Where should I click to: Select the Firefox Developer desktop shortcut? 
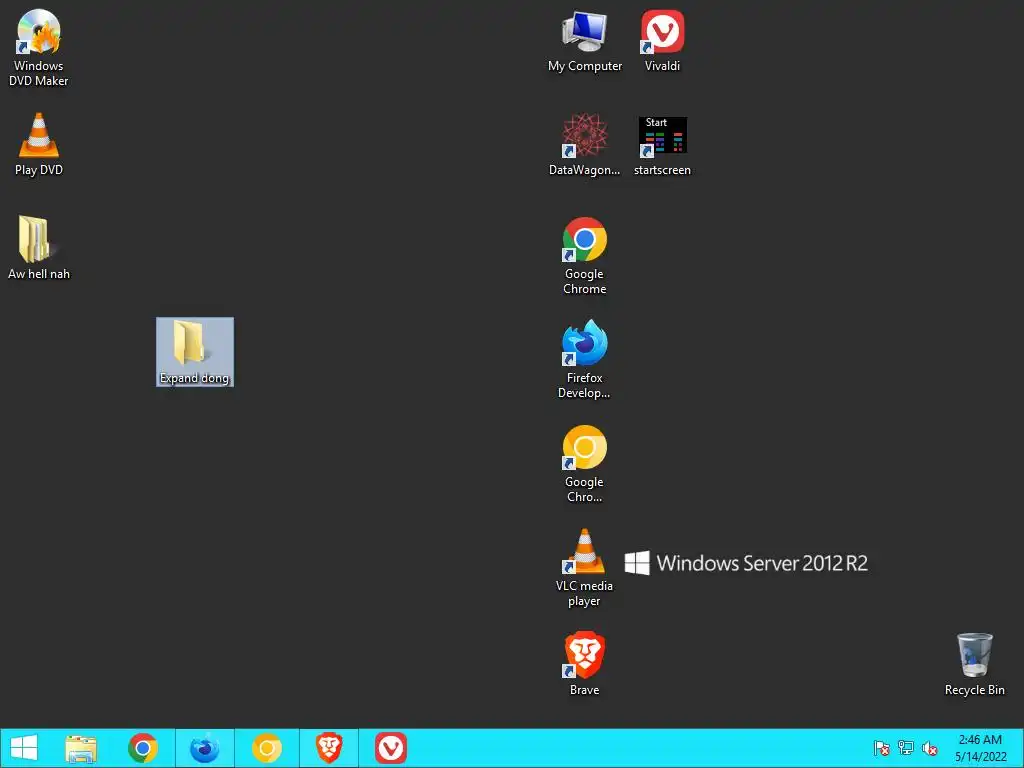(584, 359)
